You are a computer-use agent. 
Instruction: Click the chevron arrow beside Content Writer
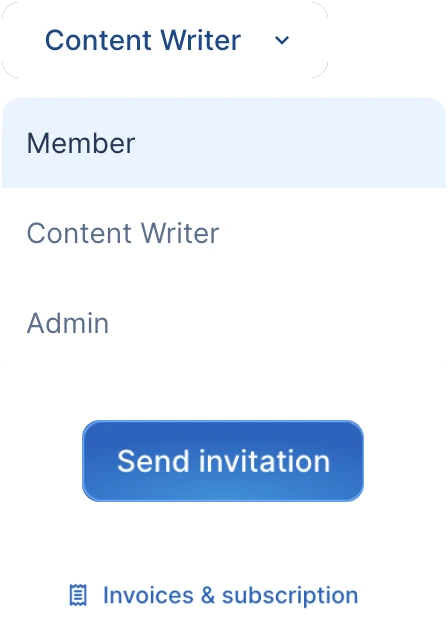[282, 40]
